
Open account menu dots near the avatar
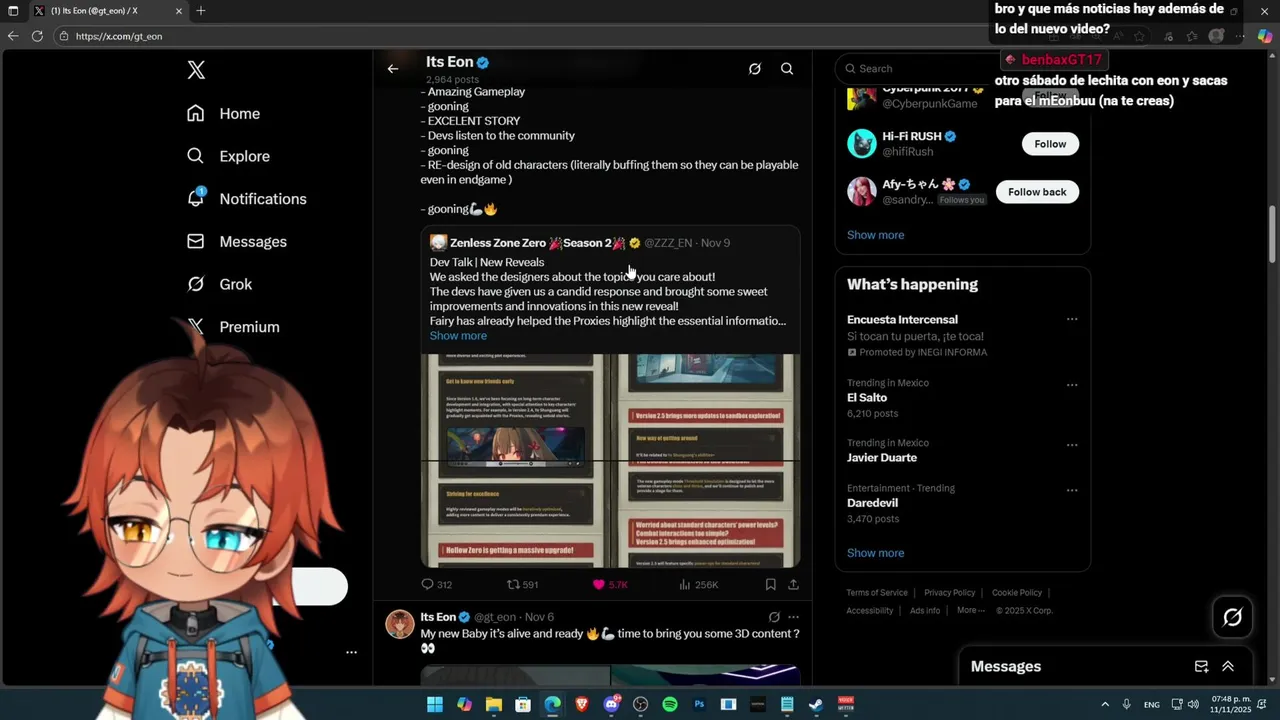click(351, 652)
